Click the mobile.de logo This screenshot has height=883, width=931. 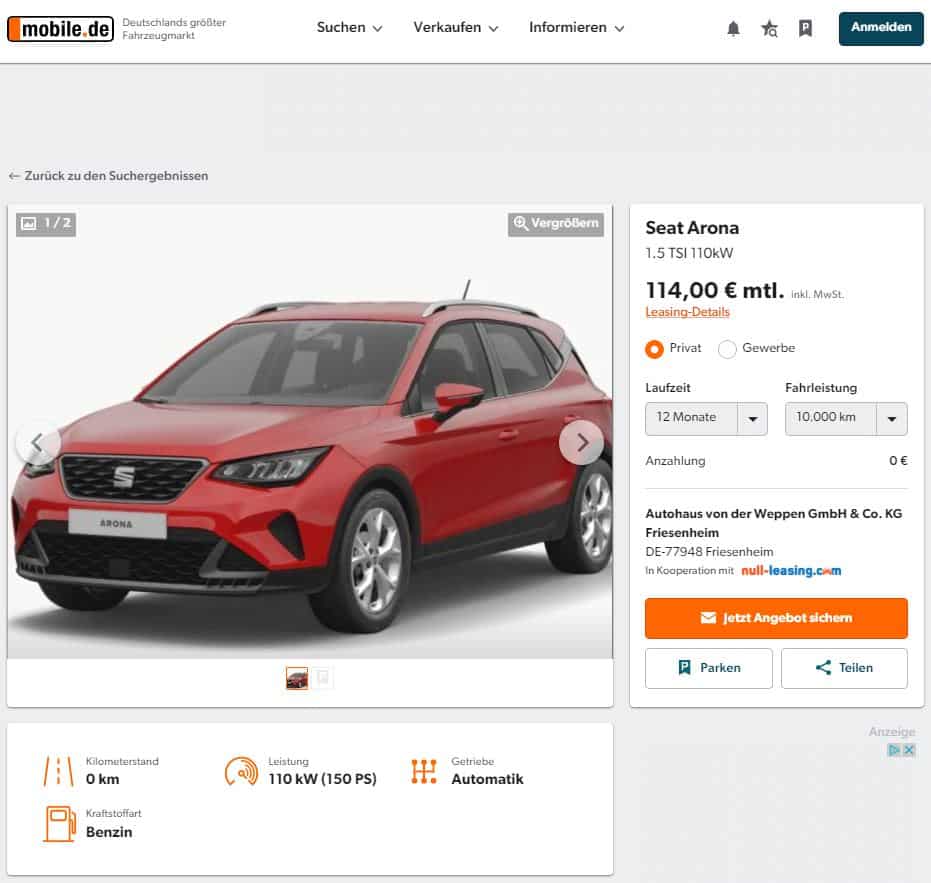point(60,29)
